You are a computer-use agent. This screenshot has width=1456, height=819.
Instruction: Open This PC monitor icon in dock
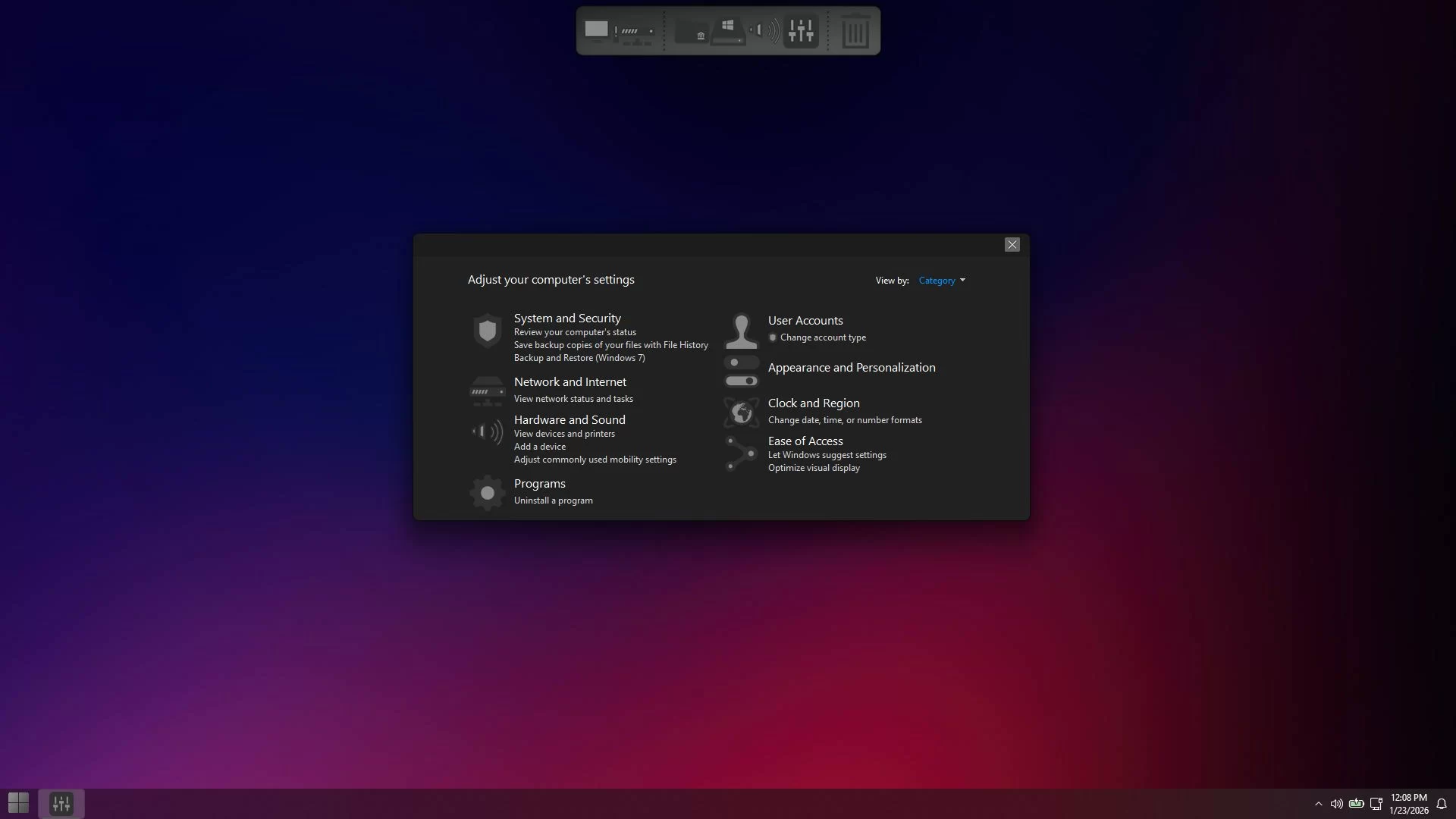coord(596,30)
